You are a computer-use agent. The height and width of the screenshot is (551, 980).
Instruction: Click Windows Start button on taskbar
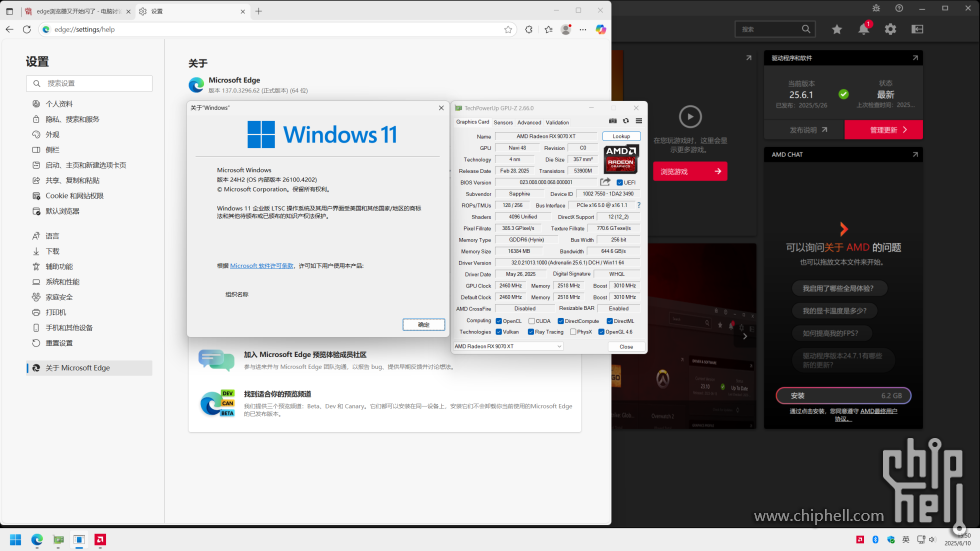point(16,540)
